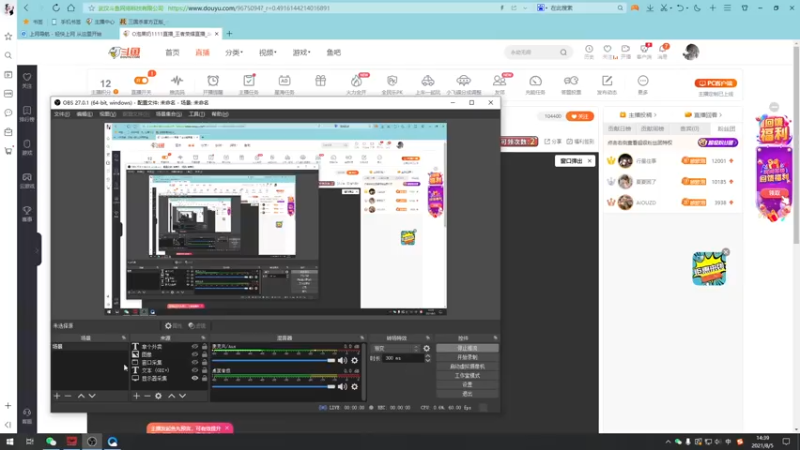The height and width of the screenshot is (450, 800).
Task: Open the 编辑(E) menu in OBS
Action: coord(84,114)
